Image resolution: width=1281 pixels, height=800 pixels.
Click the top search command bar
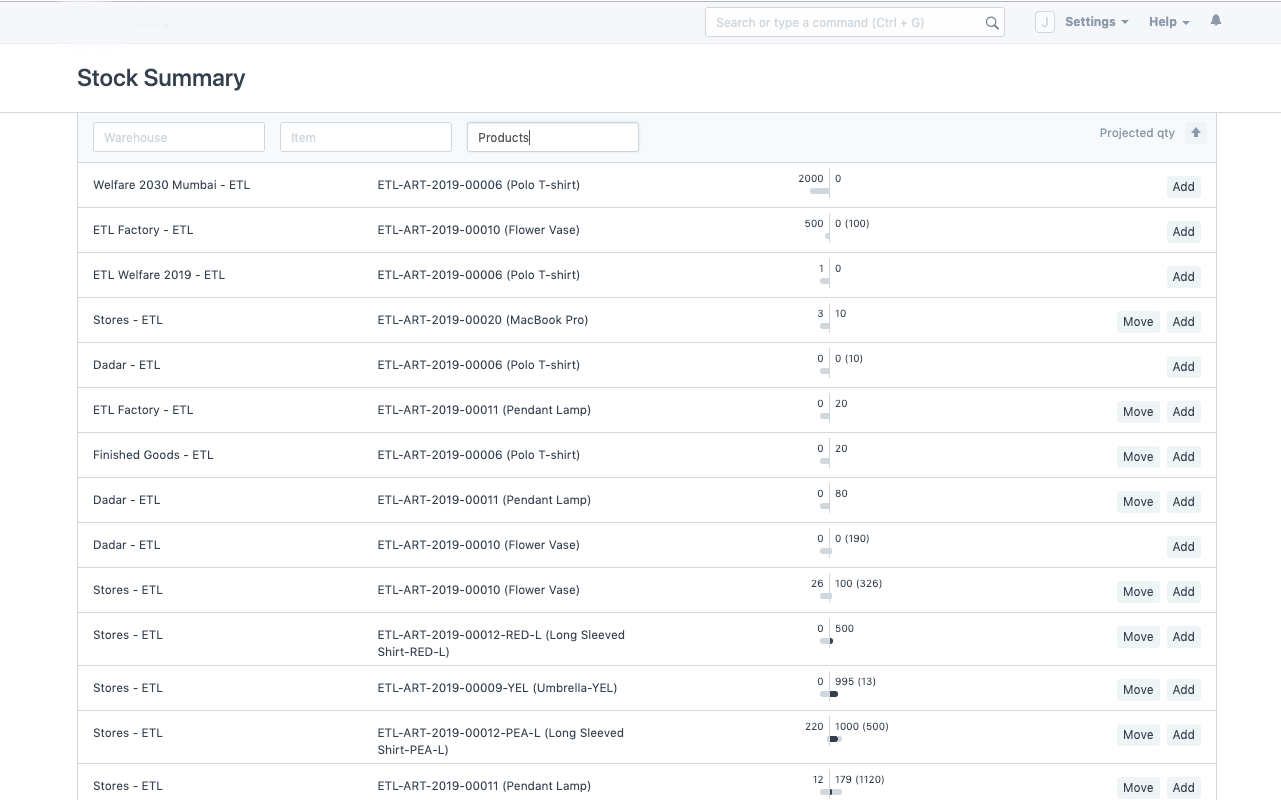(845, 23)
